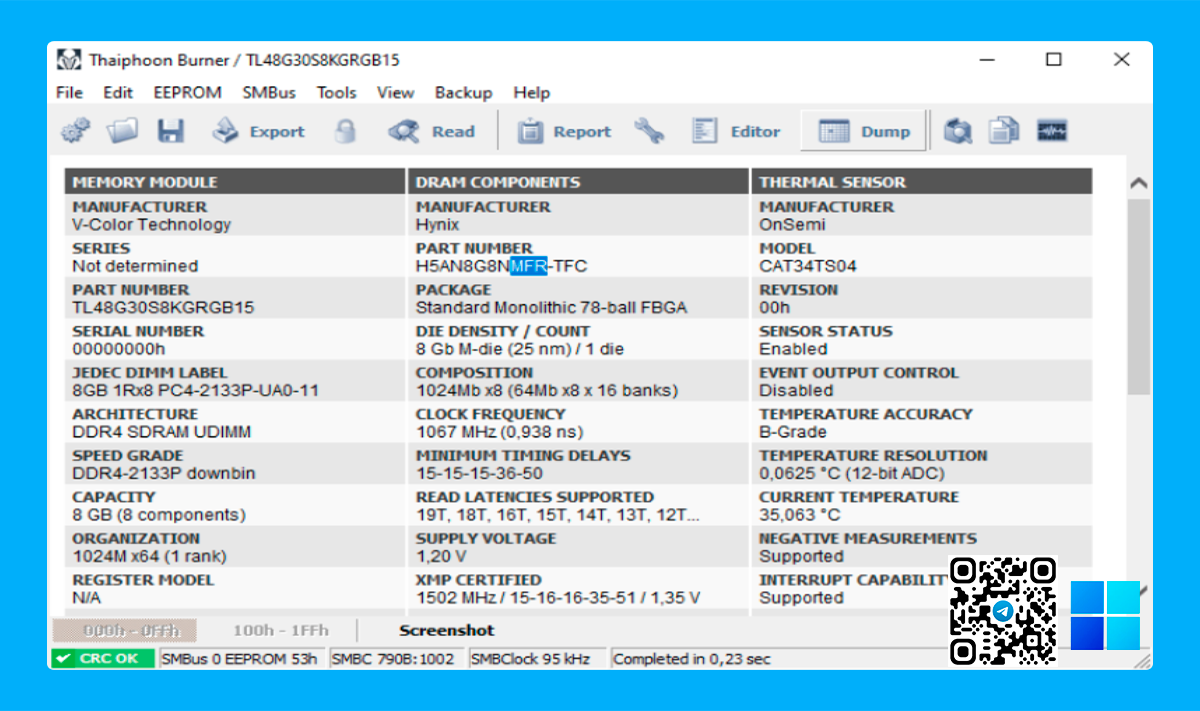The image size is (1200, 711).
Task: Click the 8GB 1Rx8 PC4-2133P-UA0-11 label value
Action: point(195,390)
